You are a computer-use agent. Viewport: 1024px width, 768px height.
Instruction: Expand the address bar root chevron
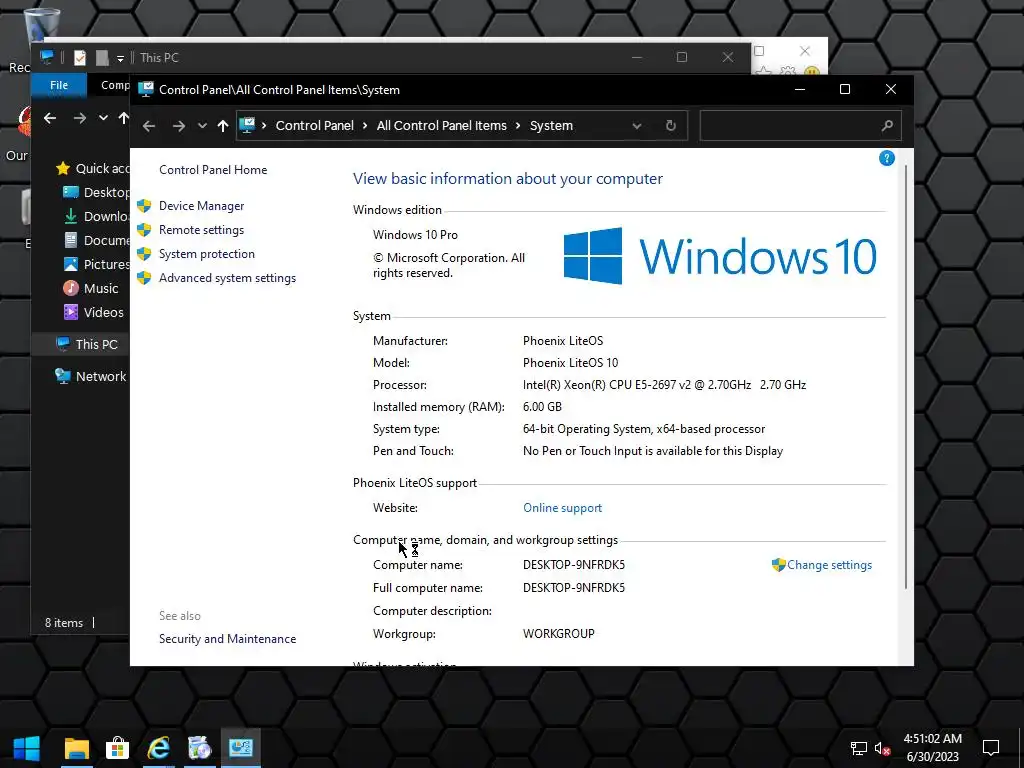point(264,125)
